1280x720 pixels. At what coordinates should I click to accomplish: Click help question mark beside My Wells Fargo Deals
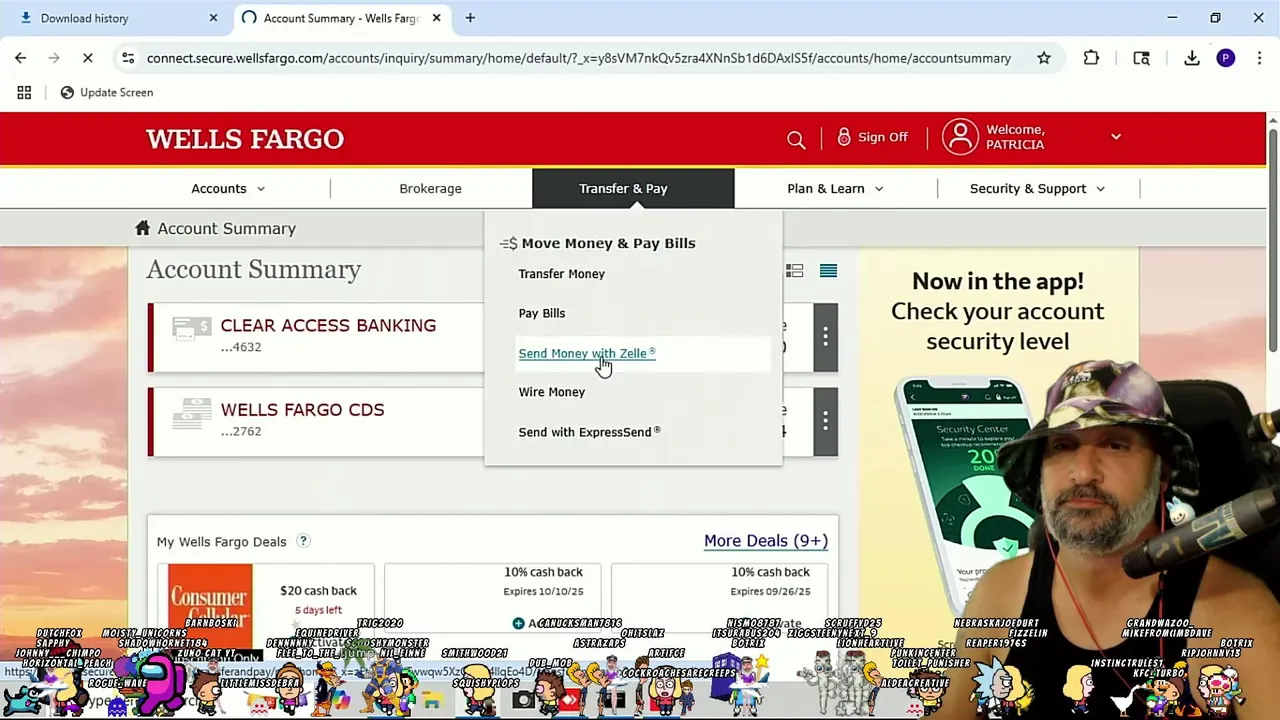point(303,541)
